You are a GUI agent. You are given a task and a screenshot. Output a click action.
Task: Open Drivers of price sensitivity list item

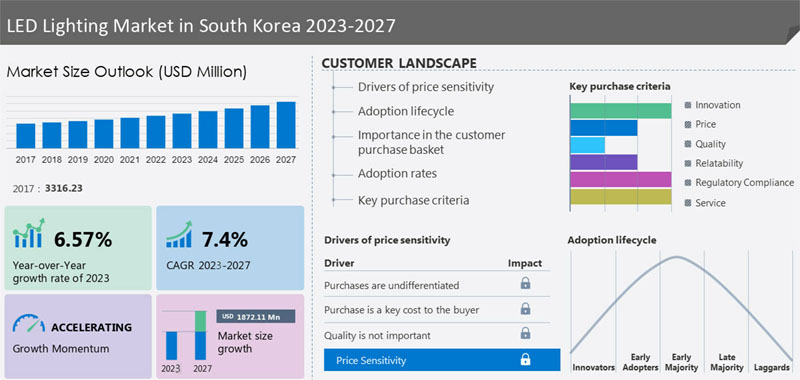click(x=426, y=87)
